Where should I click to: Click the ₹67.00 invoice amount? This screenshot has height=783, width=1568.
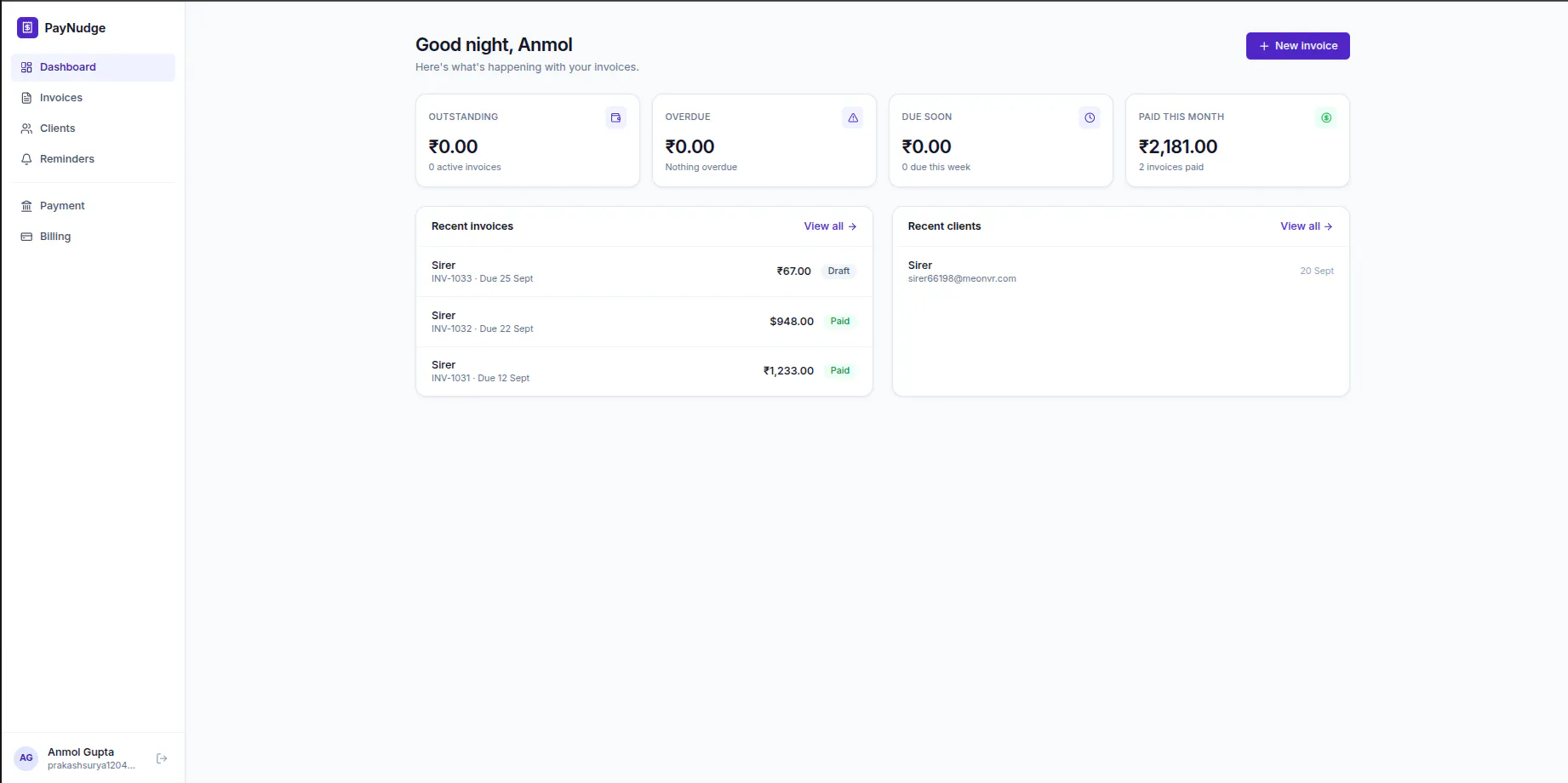[x=793, y=271]
